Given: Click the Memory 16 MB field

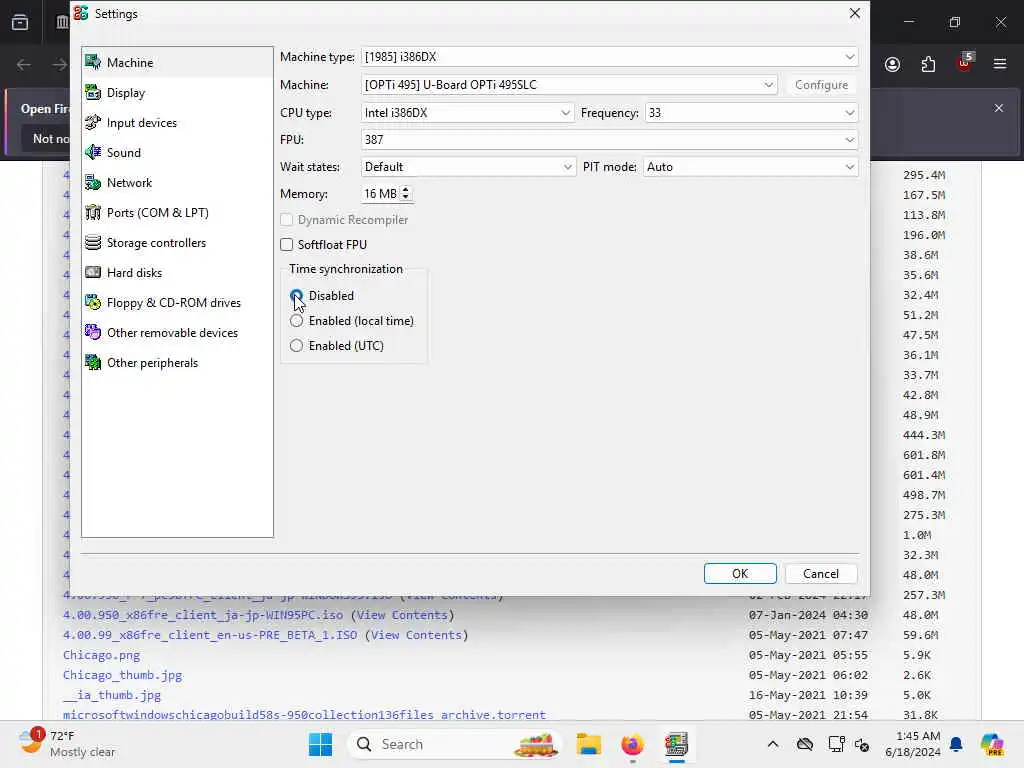Looking at the screenshot, I should tap(379, 194).
